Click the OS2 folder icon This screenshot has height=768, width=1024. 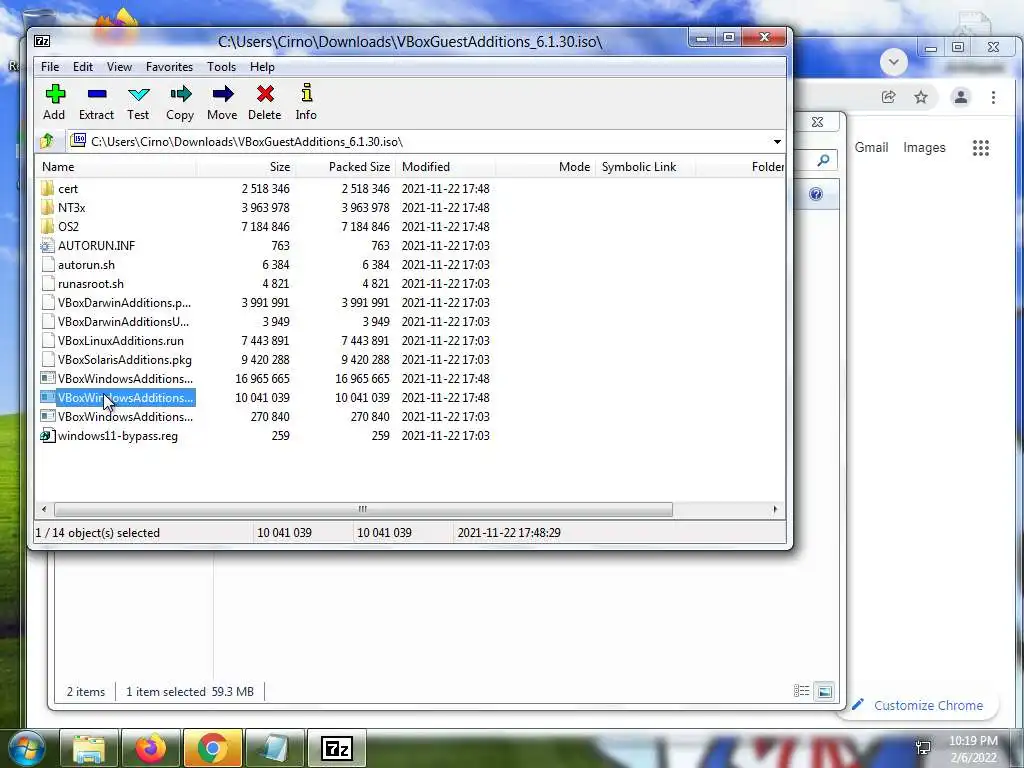47,227
